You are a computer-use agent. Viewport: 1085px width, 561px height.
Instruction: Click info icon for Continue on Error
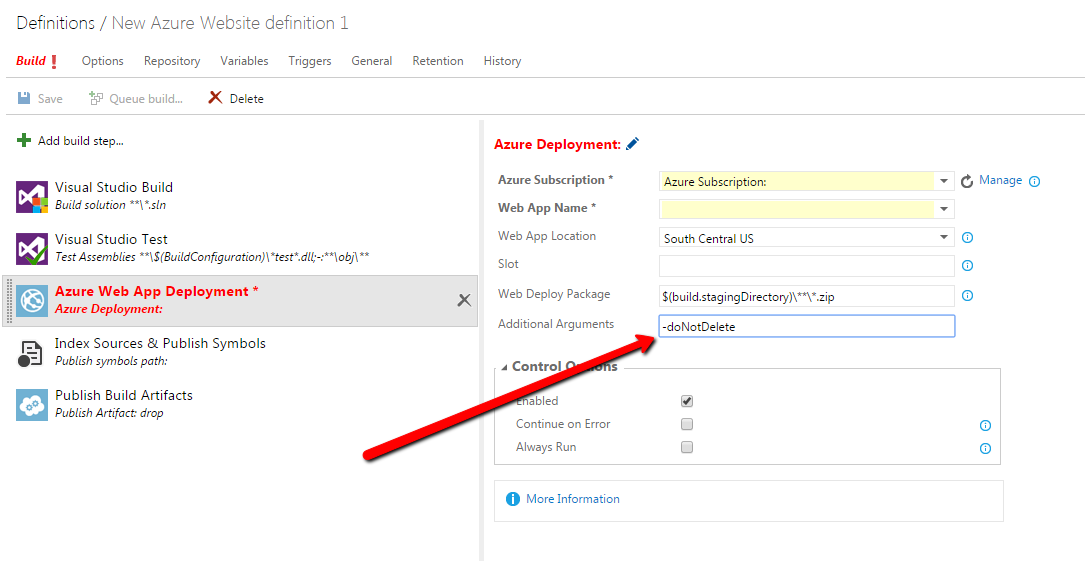point(985,425)
